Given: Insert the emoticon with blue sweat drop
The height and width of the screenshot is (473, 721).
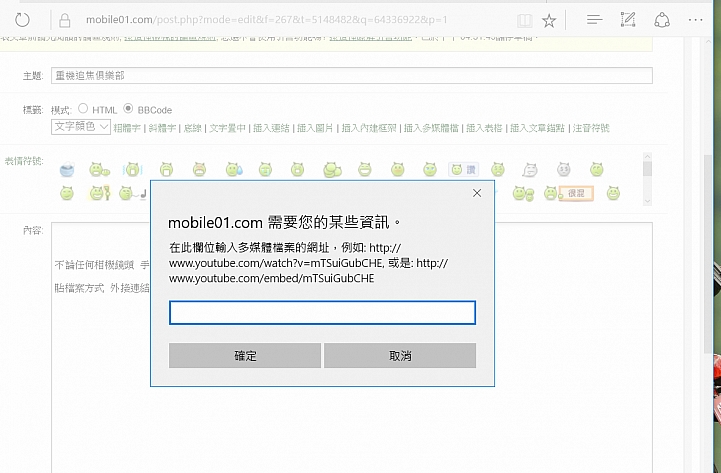Looking at the screenshot, I should point(234,170).
